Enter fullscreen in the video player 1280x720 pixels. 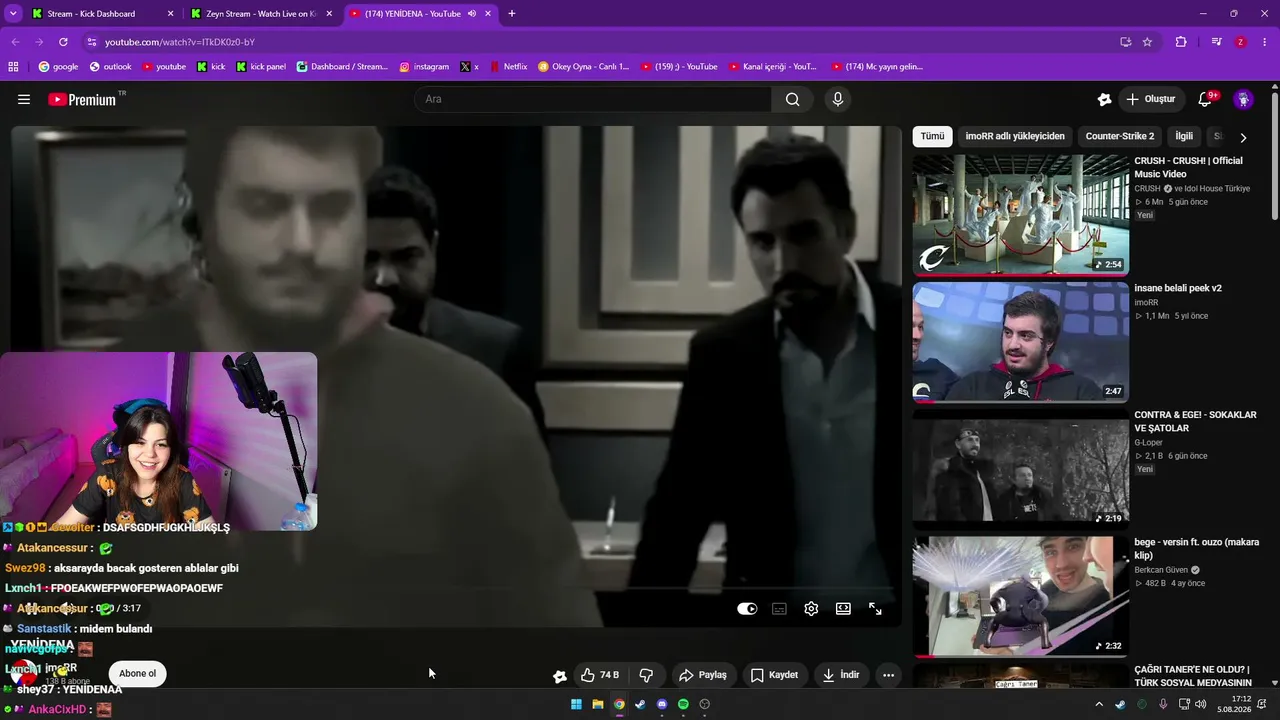point(875,608)
